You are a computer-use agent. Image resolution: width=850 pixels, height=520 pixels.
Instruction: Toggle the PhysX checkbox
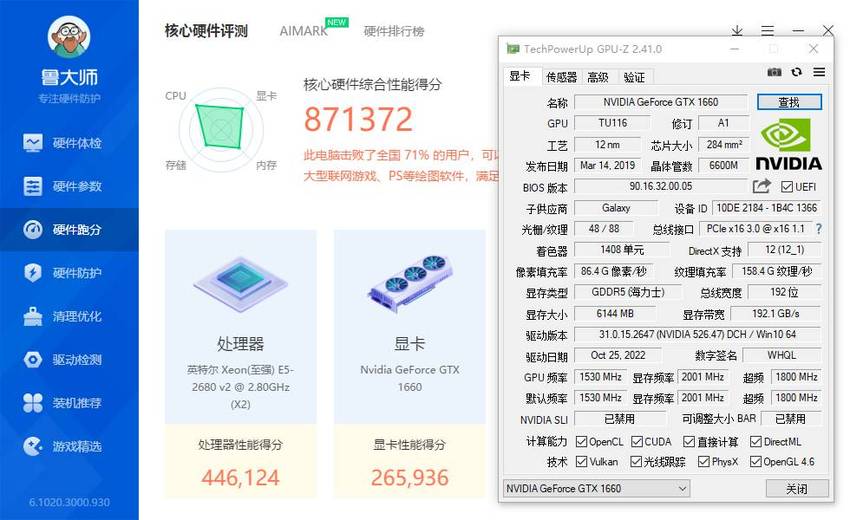coord(704,461)
